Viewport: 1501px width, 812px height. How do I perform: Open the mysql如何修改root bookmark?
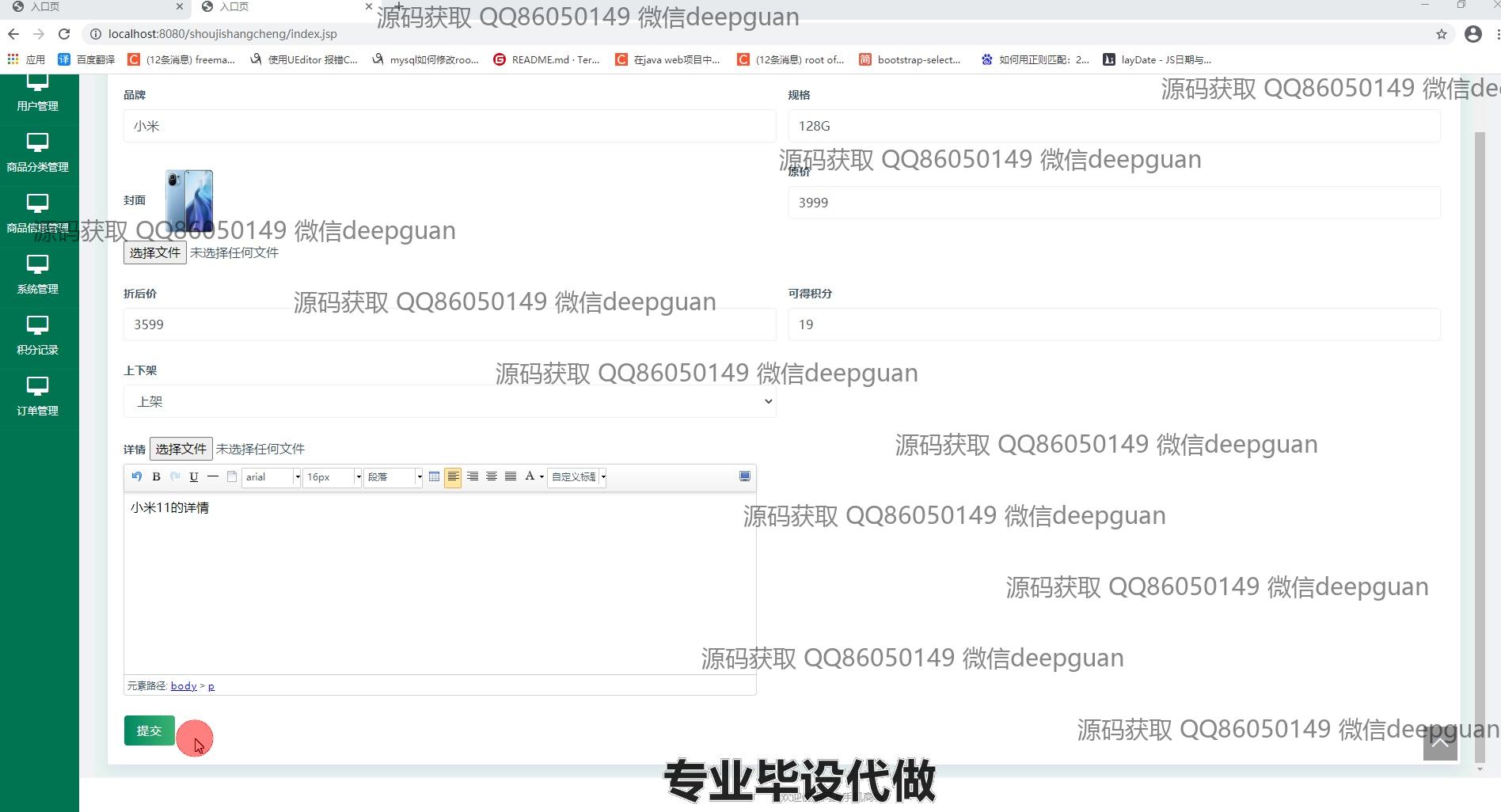point(426,59)
